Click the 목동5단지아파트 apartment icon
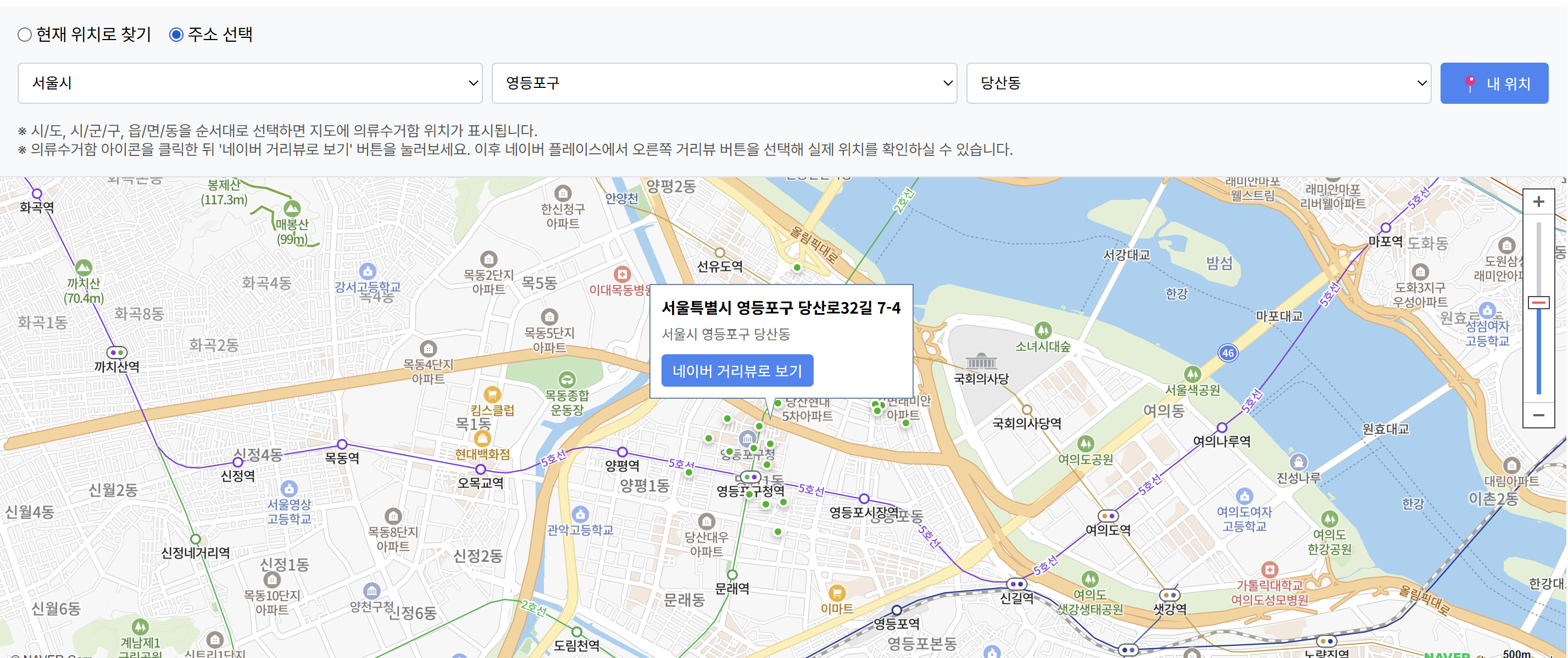The height and width of the screenshot is (658, 1568). point(549,316)
